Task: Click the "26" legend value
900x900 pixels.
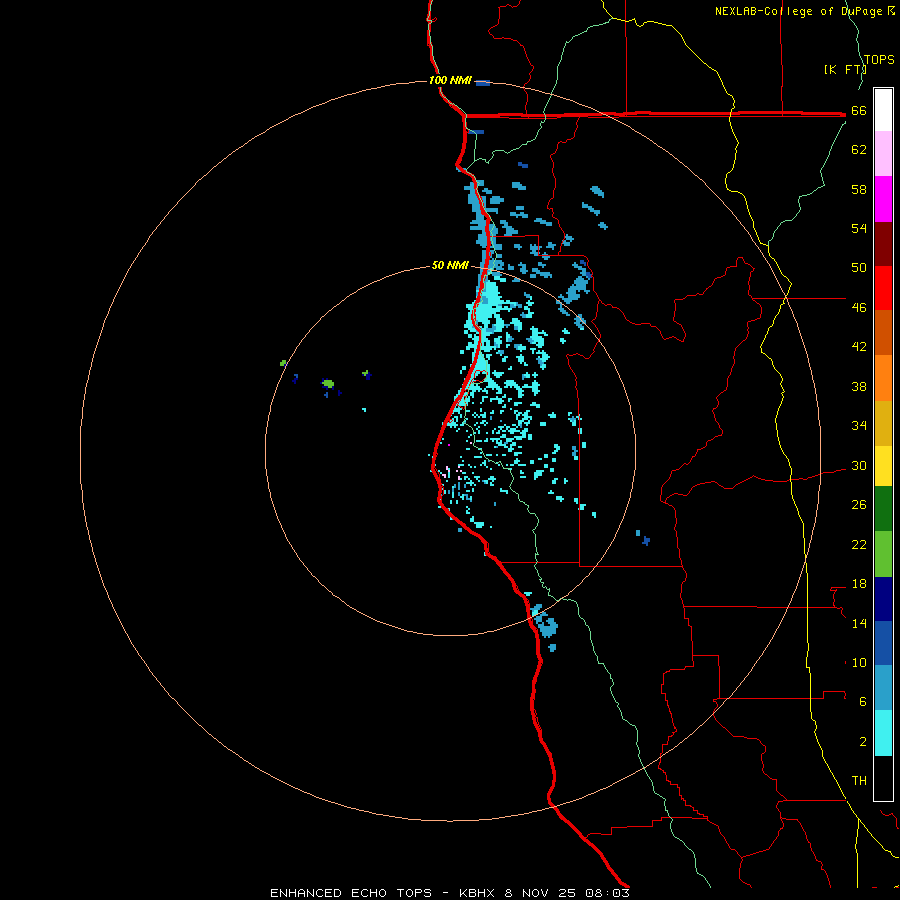Action: point(859,505)
